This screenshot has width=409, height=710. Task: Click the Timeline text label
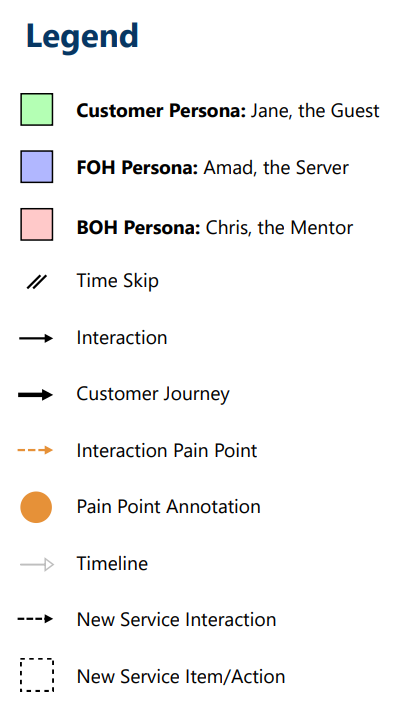tap(112, 564)
